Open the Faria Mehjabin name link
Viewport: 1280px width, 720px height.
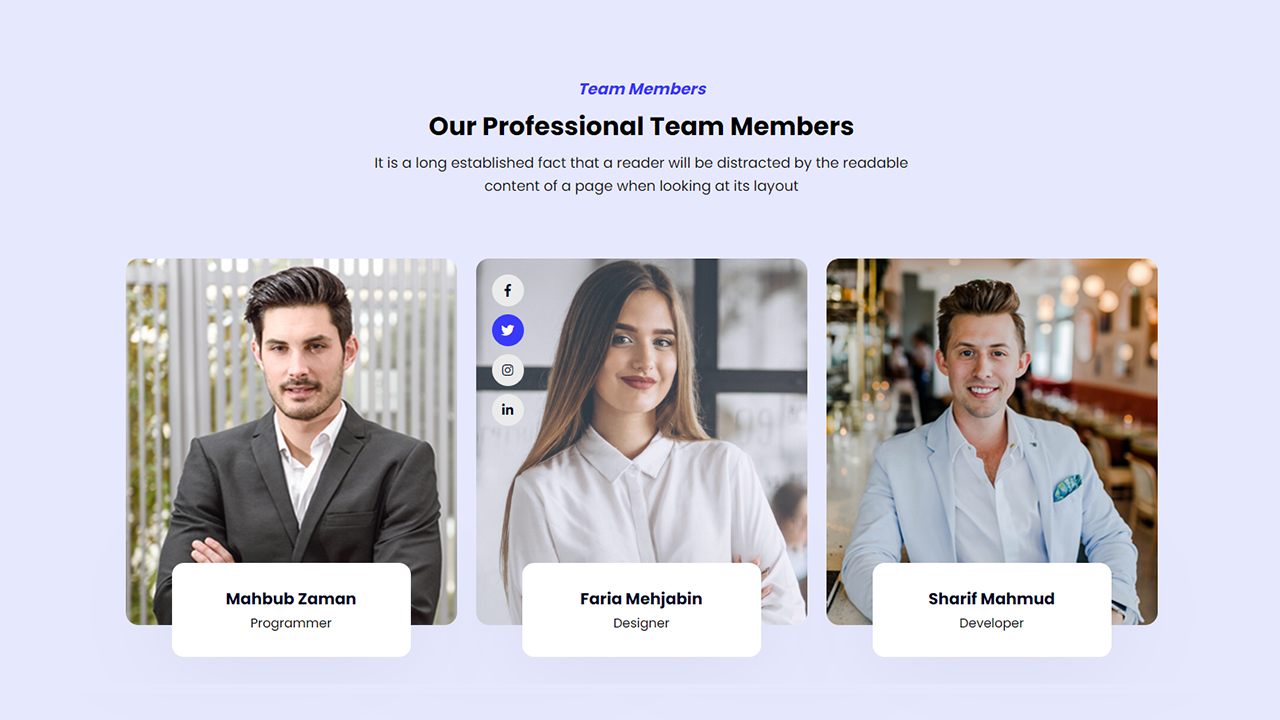tap(641, 599)
